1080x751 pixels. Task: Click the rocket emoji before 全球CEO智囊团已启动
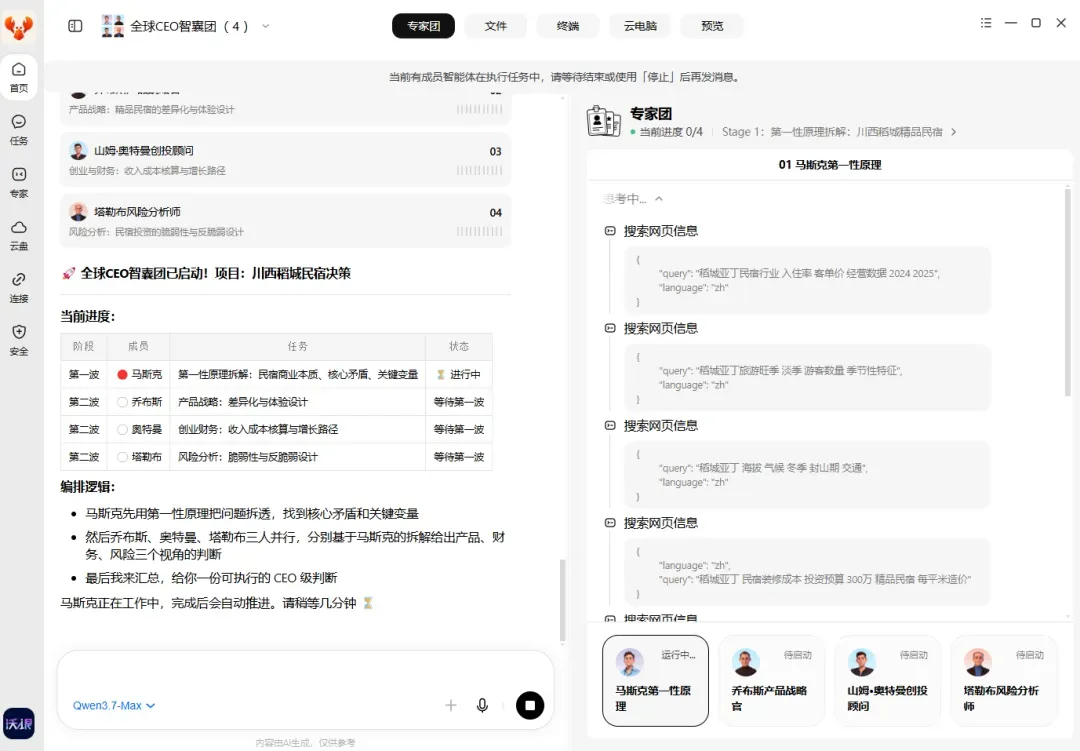[68, 274]
